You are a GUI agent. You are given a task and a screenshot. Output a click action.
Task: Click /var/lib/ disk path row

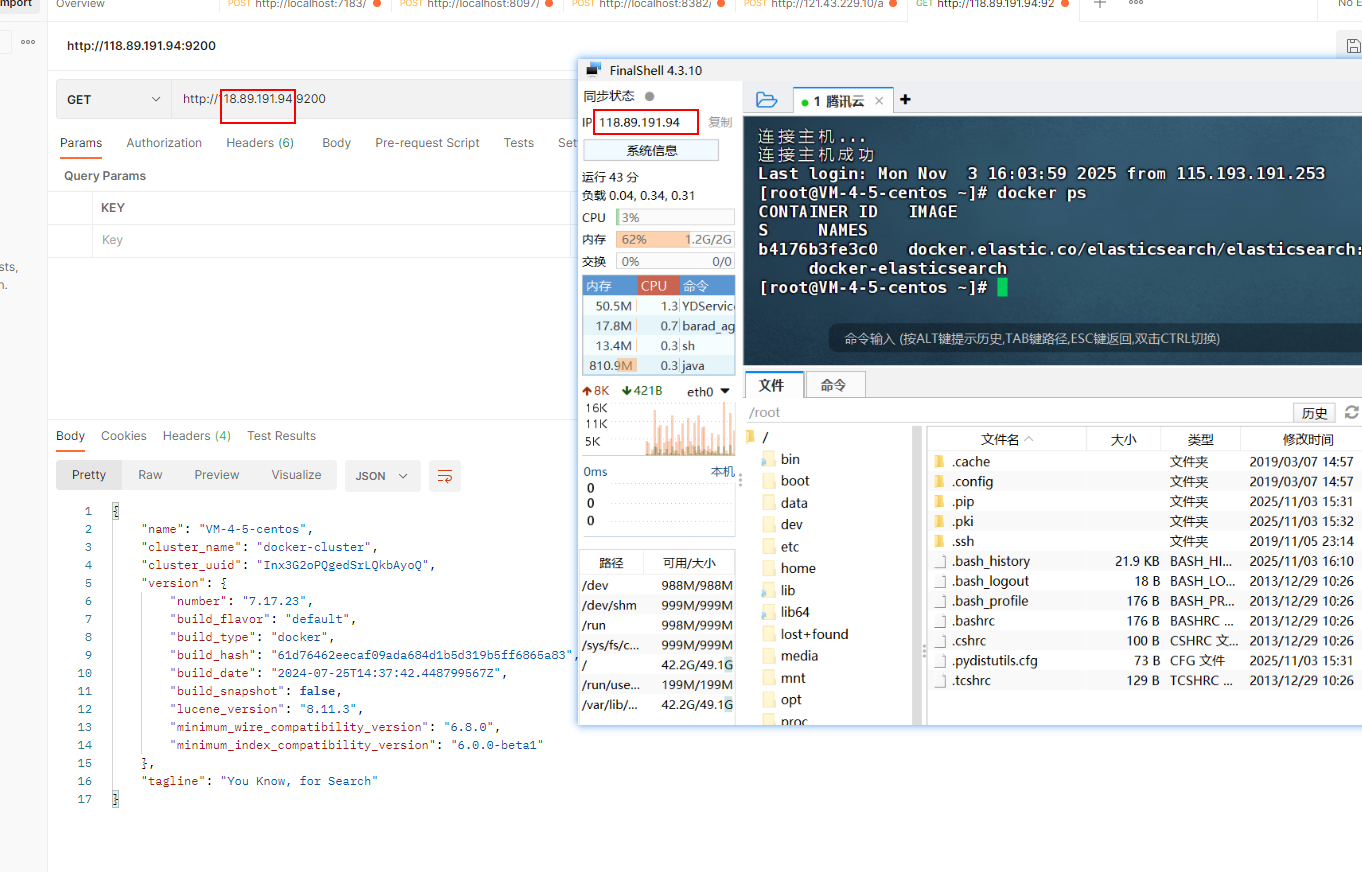(657, 705)
